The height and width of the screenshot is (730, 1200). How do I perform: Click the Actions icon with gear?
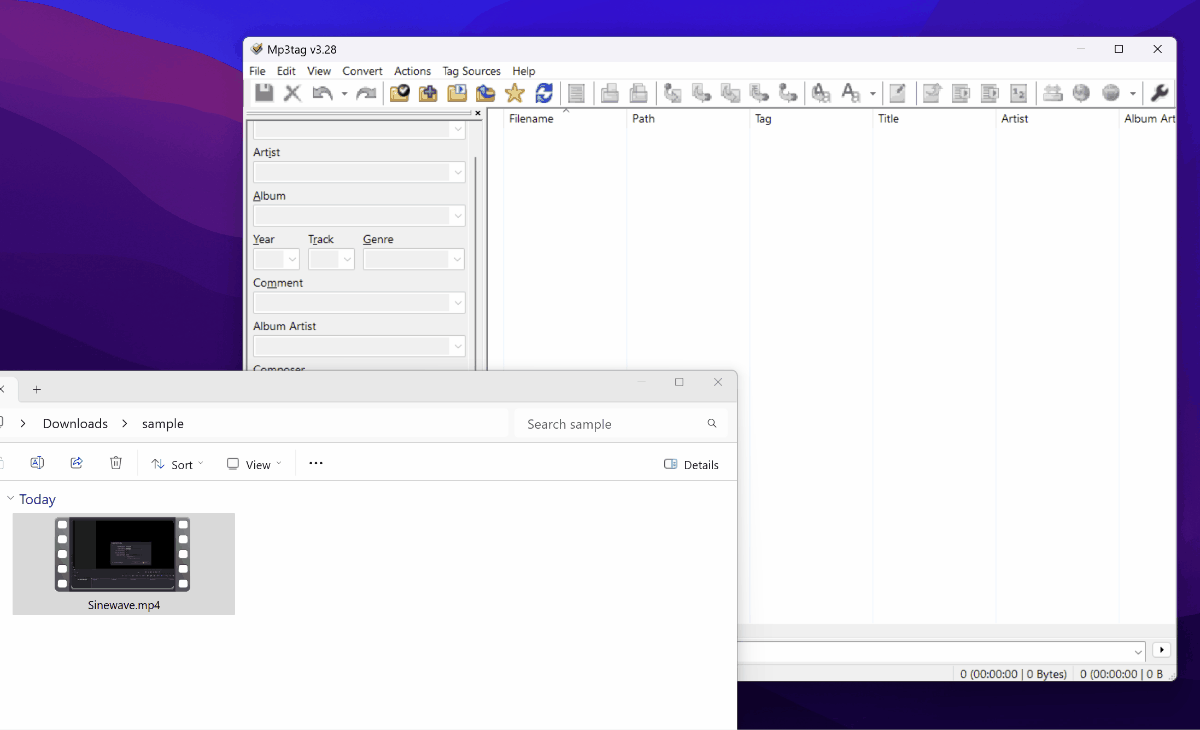point(821,93)
